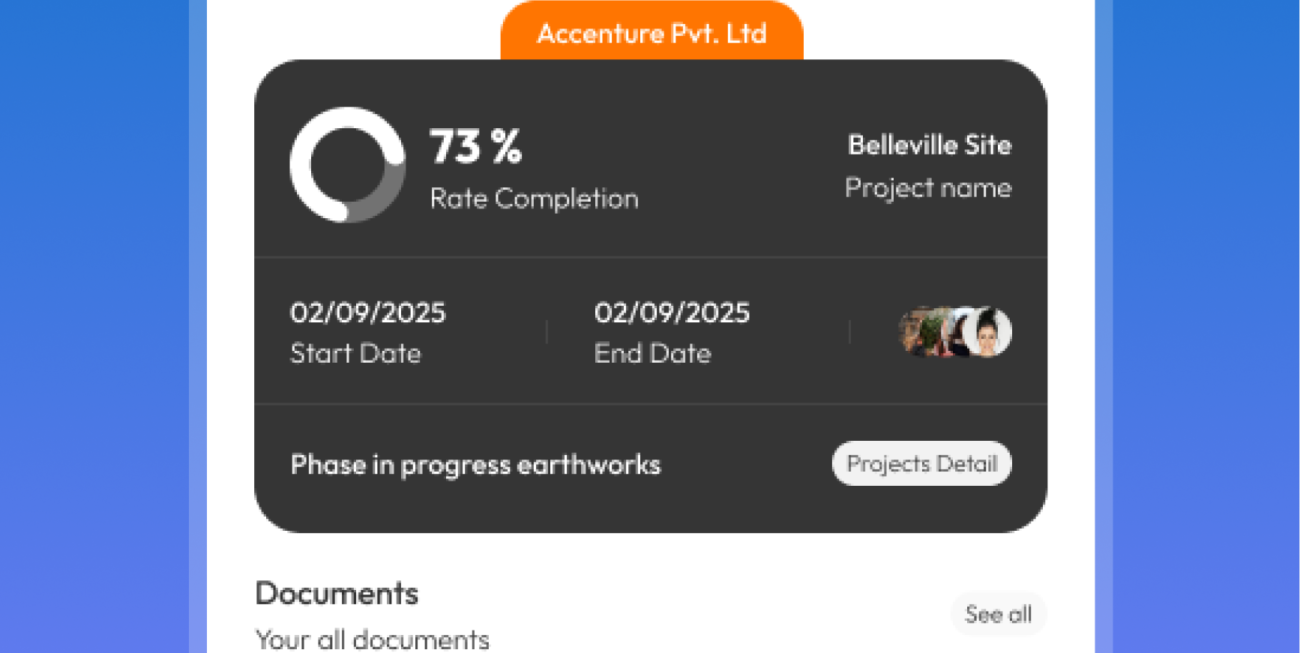Image resolution: width=1300 pixels, height=653 pixels.
Task: Select the Accenture Pvt. Ltd tab
Action: 651,34
